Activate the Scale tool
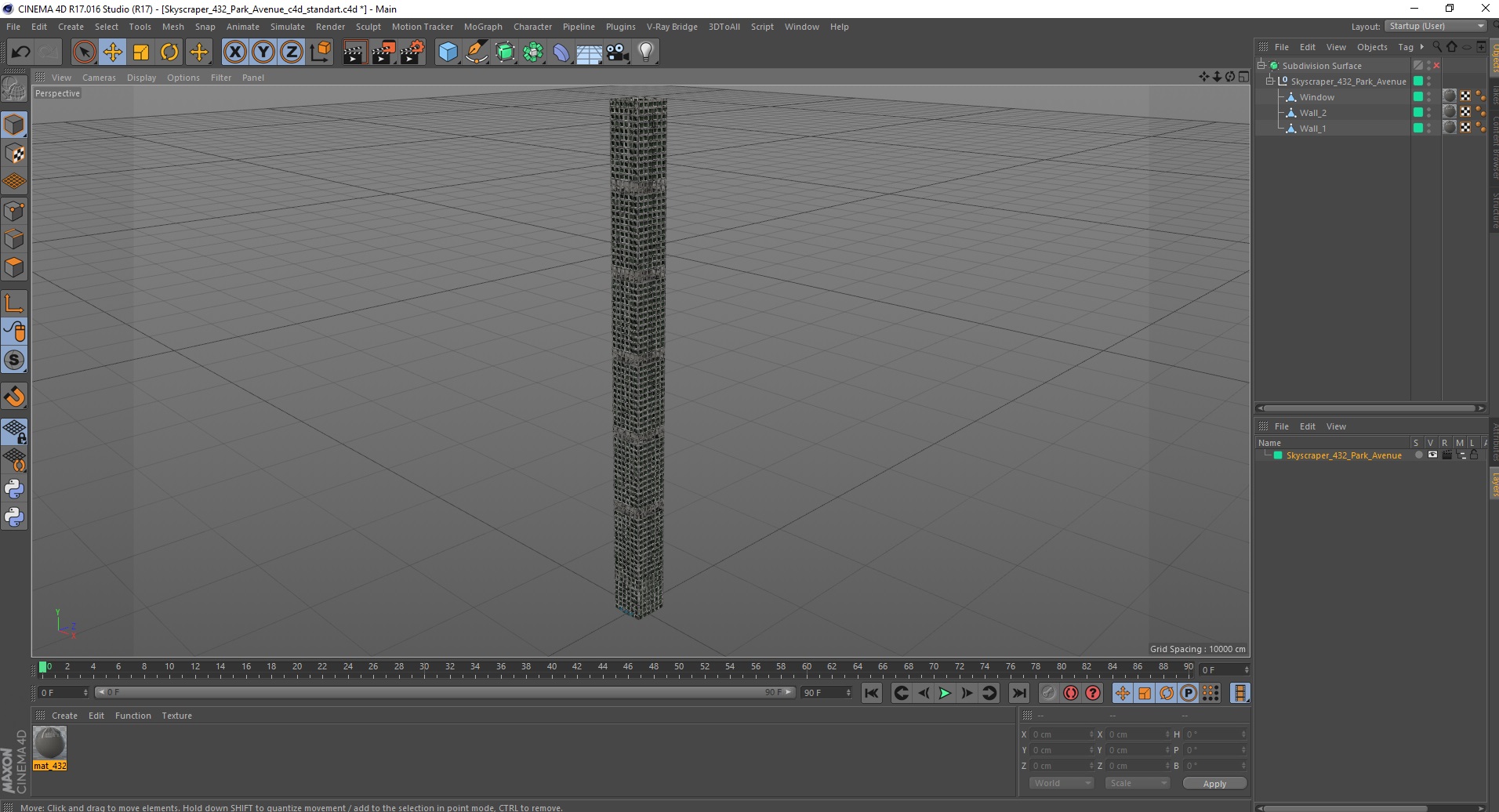The image size is (1499, 812). [141, 53]
